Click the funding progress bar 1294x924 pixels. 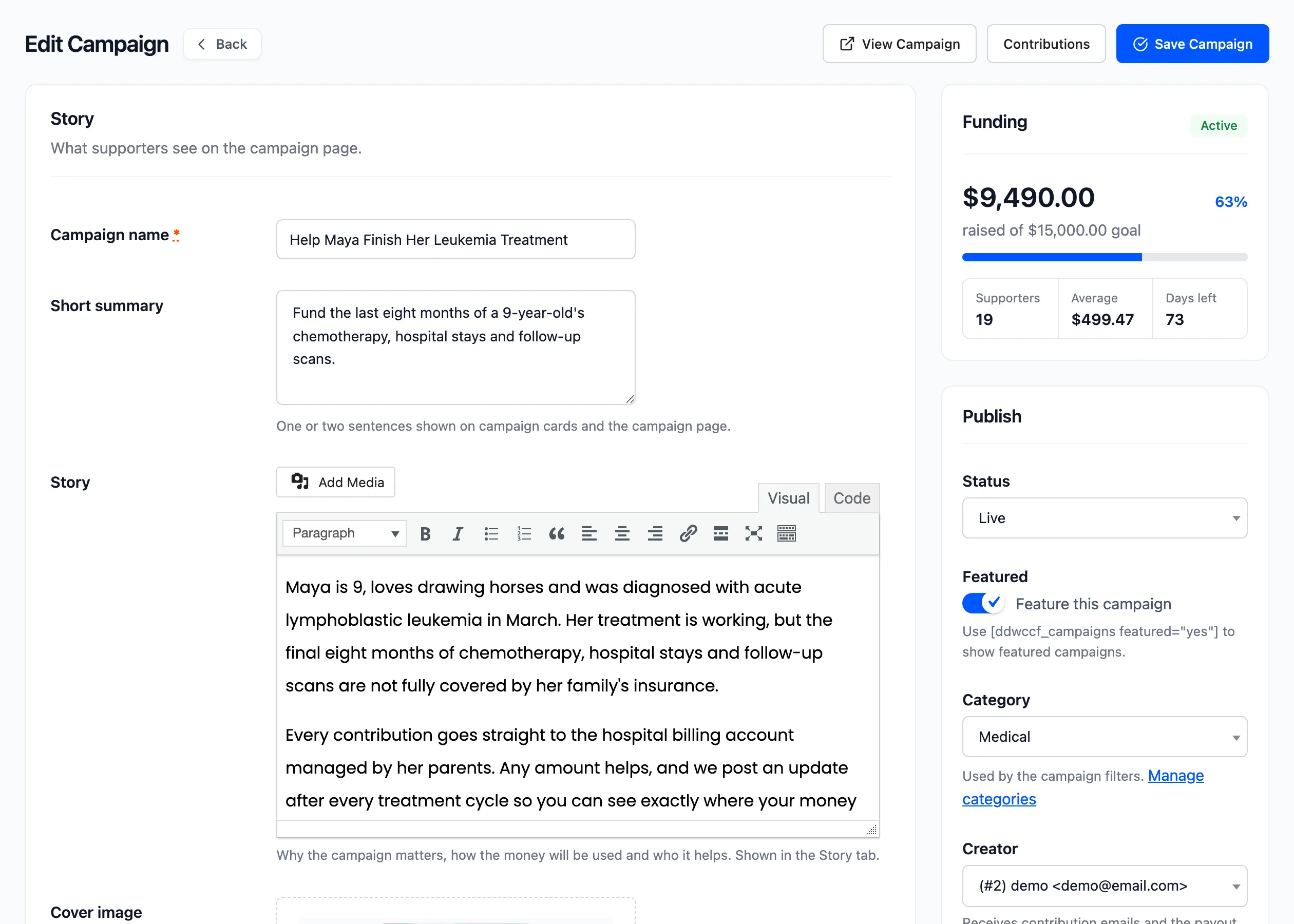click(1105, 257)
